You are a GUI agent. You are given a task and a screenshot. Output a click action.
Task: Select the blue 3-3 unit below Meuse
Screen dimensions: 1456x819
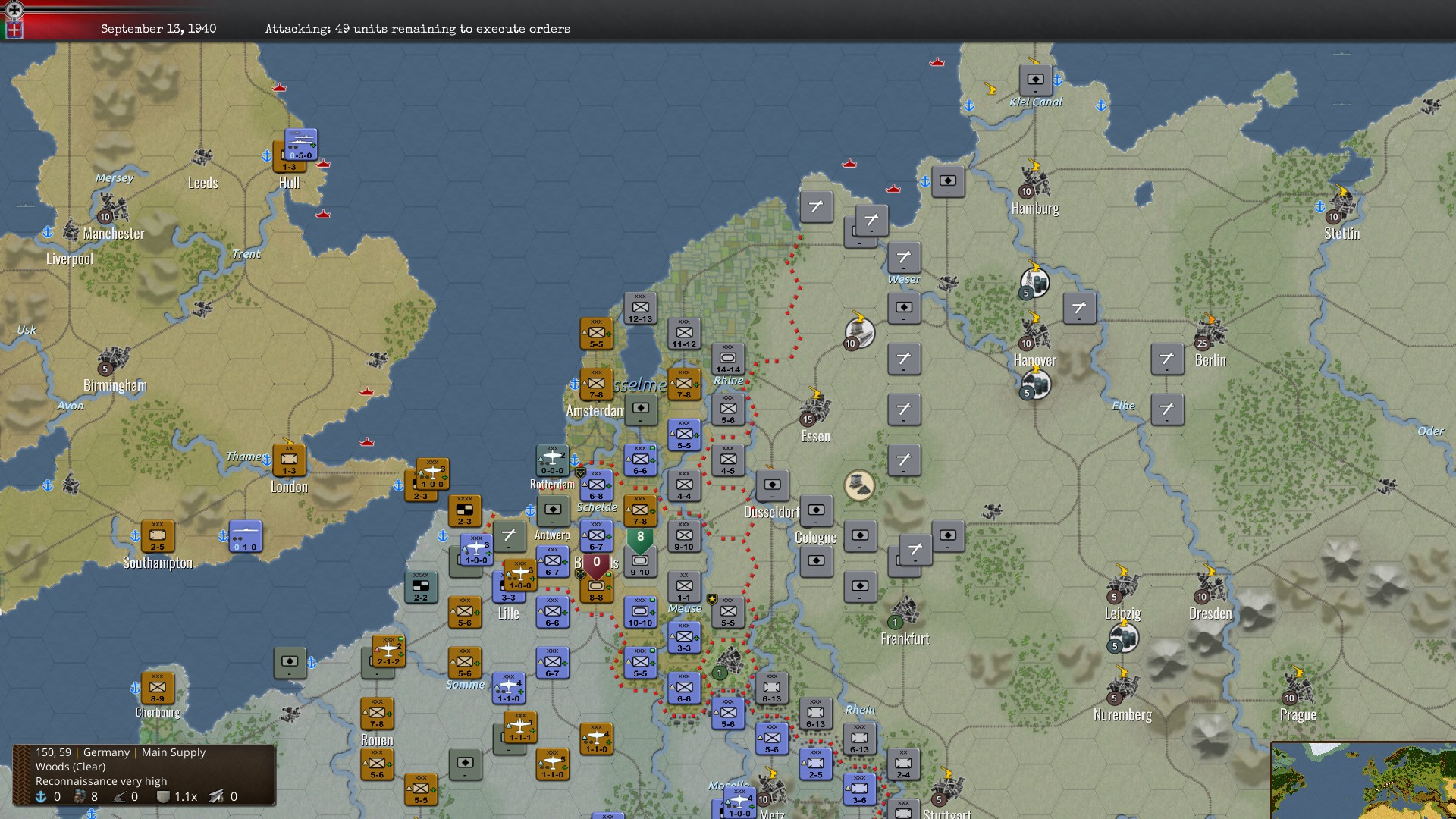[x=684, y=638]
